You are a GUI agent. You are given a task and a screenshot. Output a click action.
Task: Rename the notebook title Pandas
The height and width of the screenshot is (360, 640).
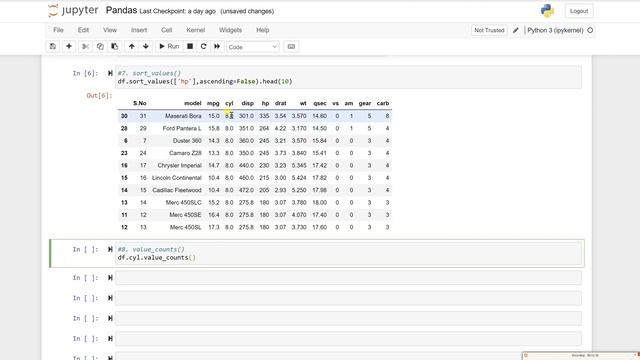click(x=121, y=10)
